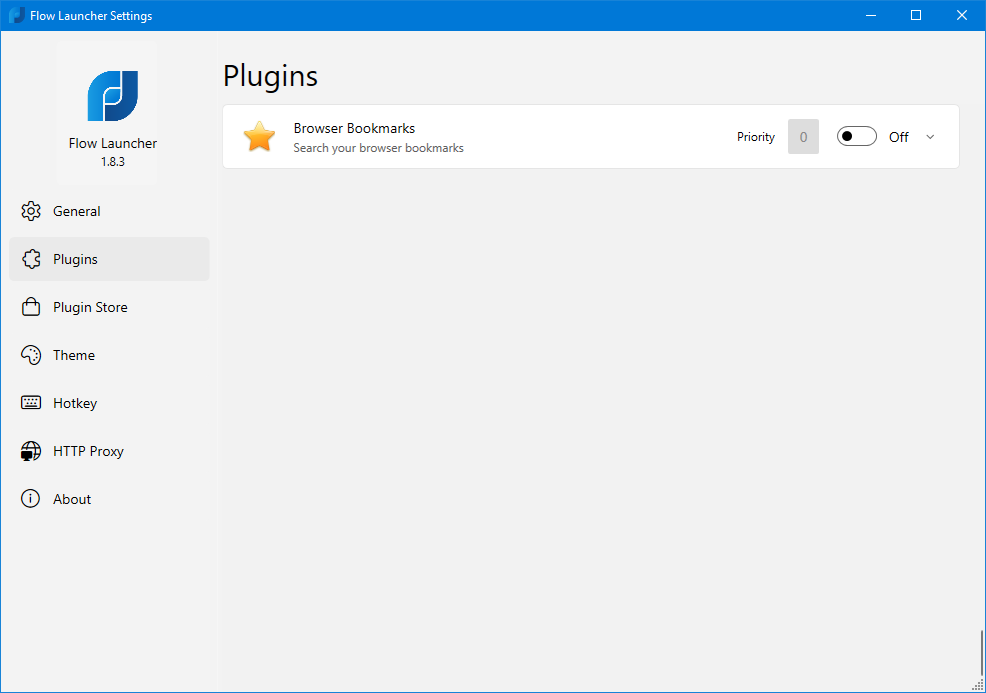Click the Priority value button showing 0

pos(803,136)
